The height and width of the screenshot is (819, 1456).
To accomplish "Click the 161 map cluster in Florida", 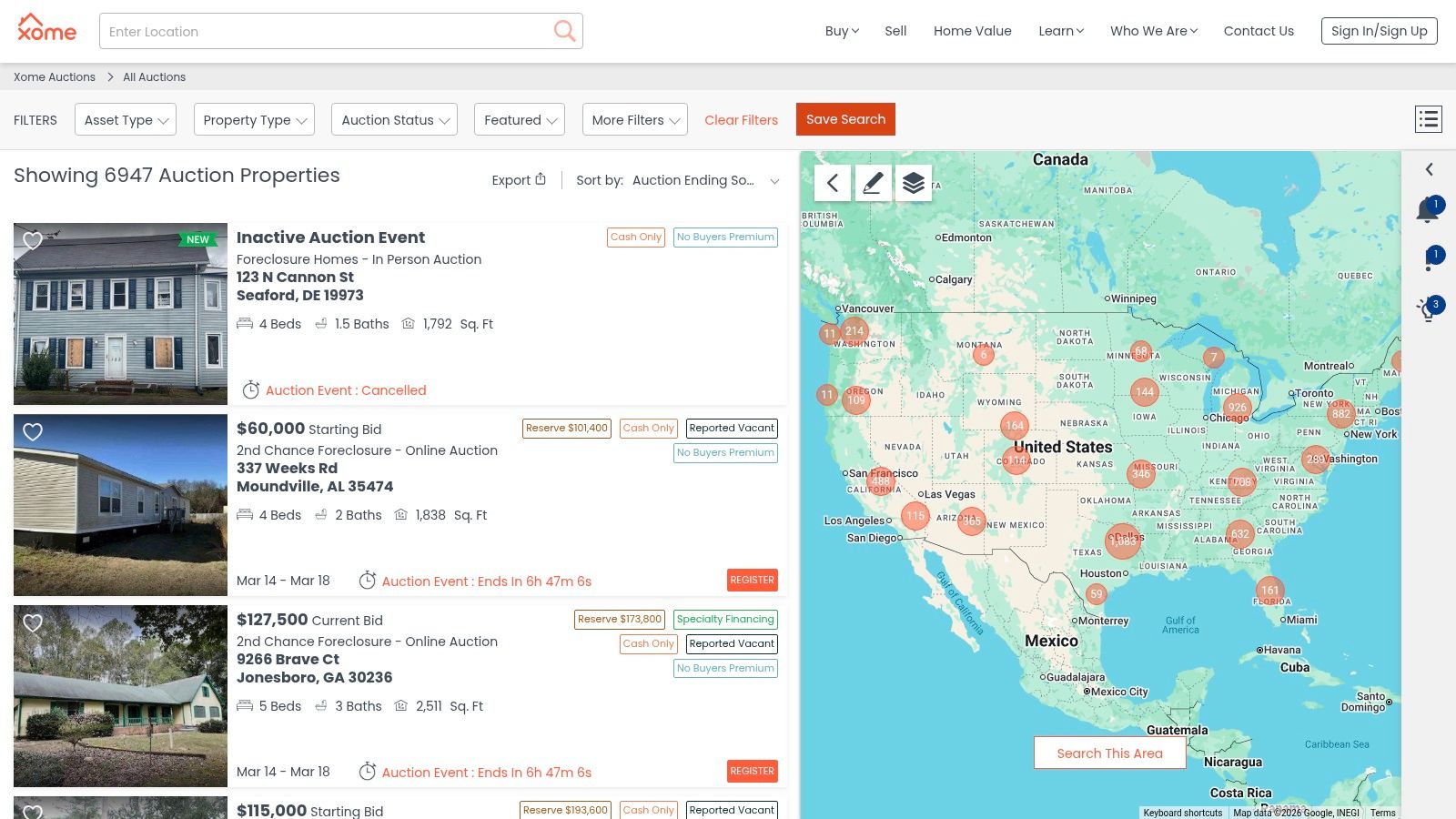I will (1269, 591).
